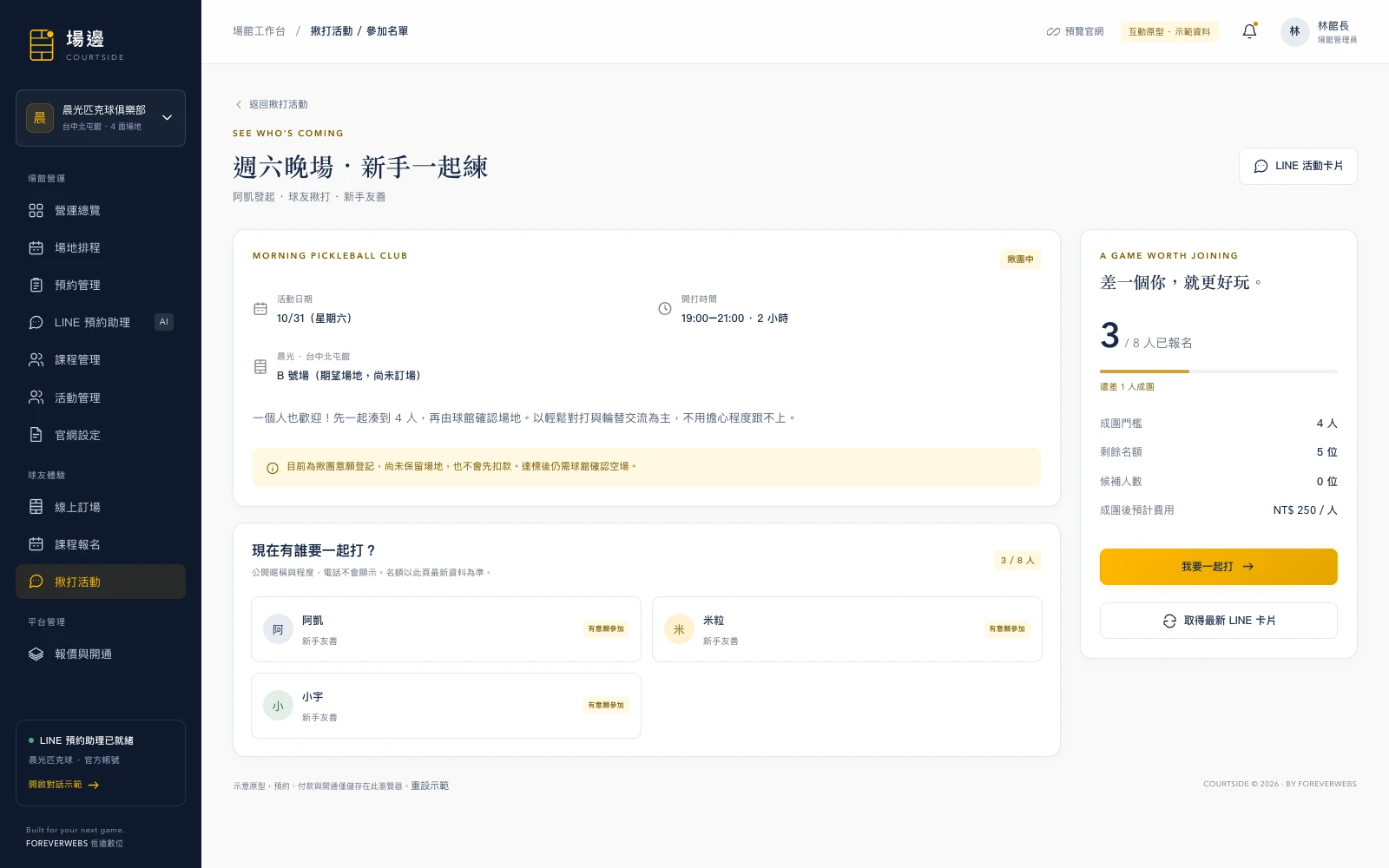This screenshot has width=1389, height=868.
Task: Click the 場地排程 calendar icon
Action: [x=36, y=247]
